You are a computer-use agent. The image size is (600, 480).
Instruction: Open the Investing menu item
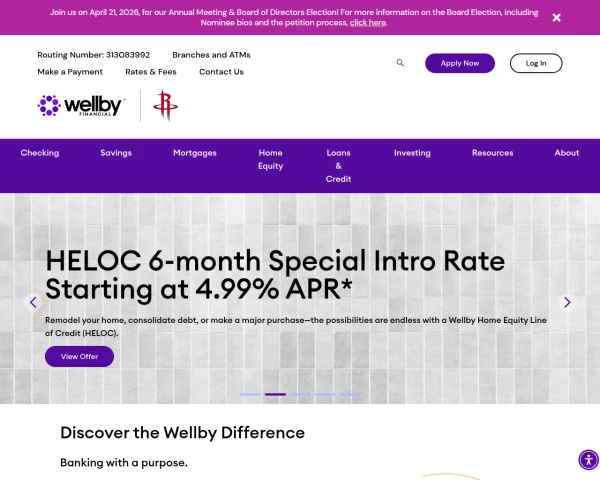pos(412,153)
